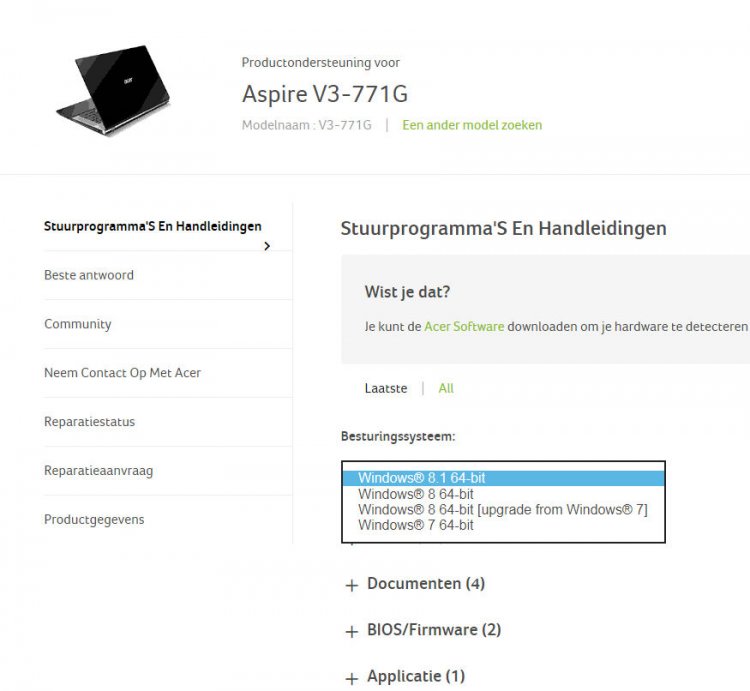This screenshot has width=750, height=691.
Task: Click the plus icon beside Documenten (4)
Action: (352, 585)
